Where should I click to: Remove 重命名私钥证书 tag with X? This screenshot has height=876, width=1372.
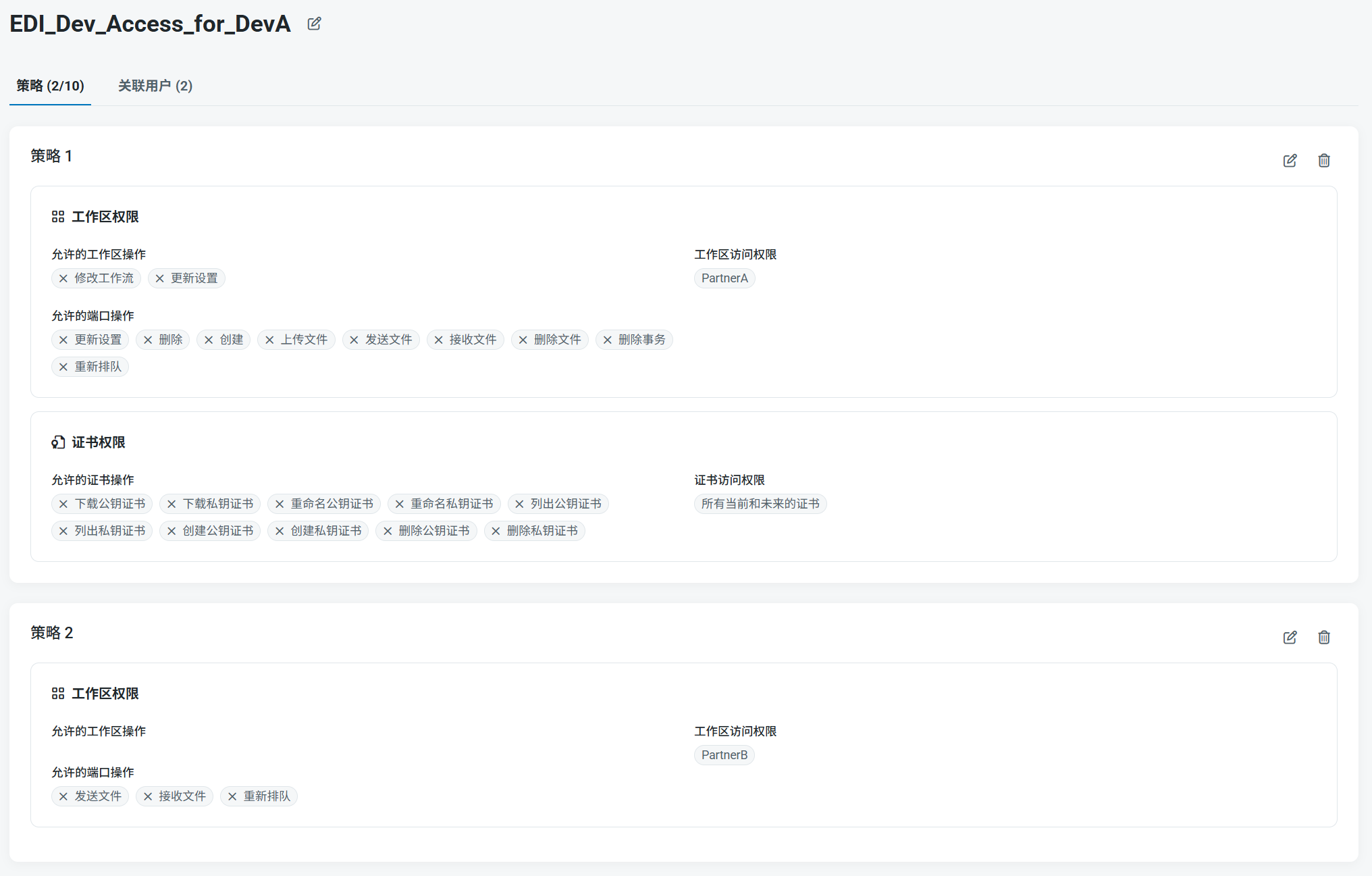(399, 504)
